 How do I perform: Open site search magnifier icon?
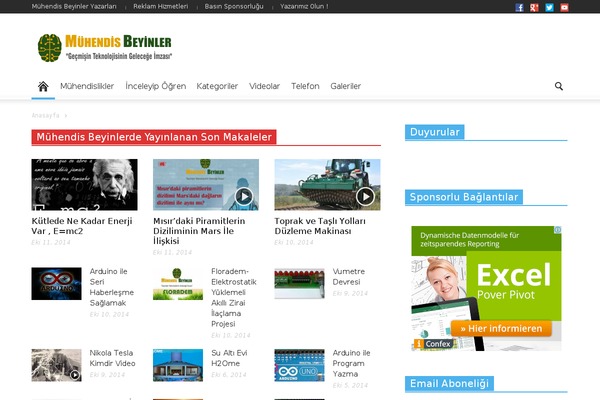tap(559, 86)
